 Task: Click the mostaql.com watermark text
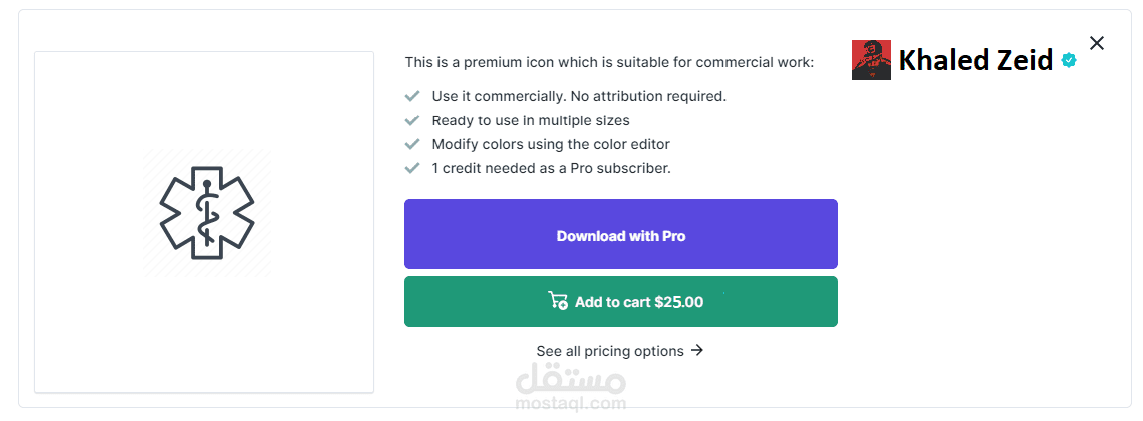(x=573, y=404)
